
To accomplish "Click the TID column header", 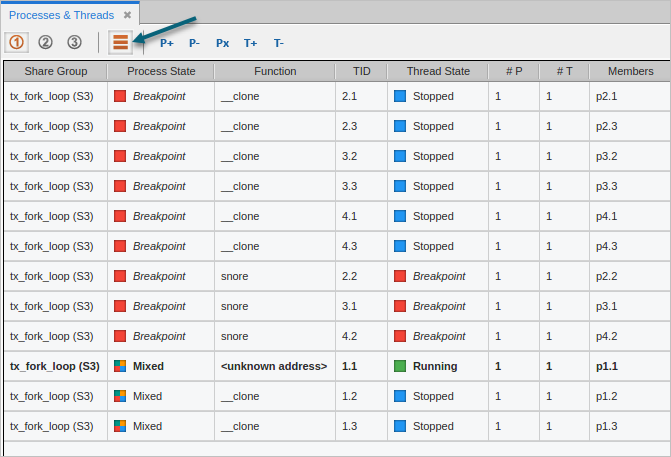I will coord(361,71).
